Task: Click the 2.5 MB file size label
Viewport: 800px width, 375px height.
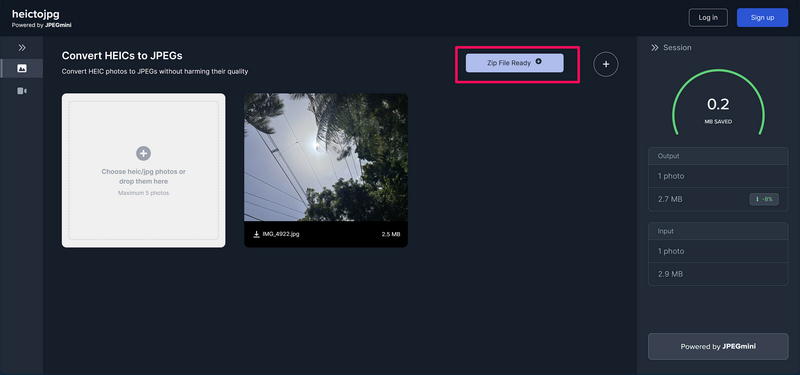Action: pyautogui.click(x=391, y=234)
